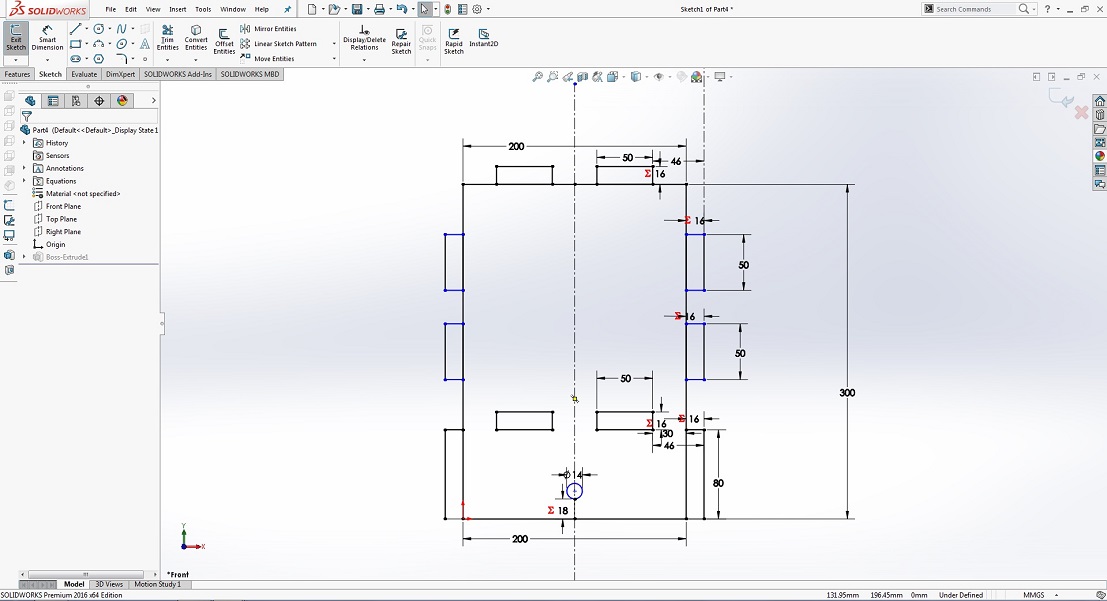Activate the Trim Entities tool
Viewport: 1107px width, 601px height.
coord(167,38)
